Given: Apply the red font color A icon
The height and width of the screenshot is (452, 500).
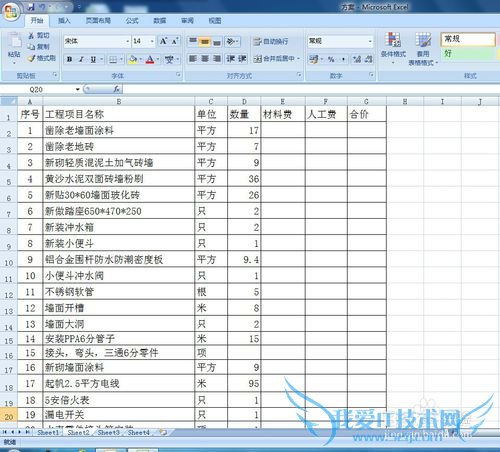Looking at the screenshot, I should pyautogui.click(x=150, y=60).
